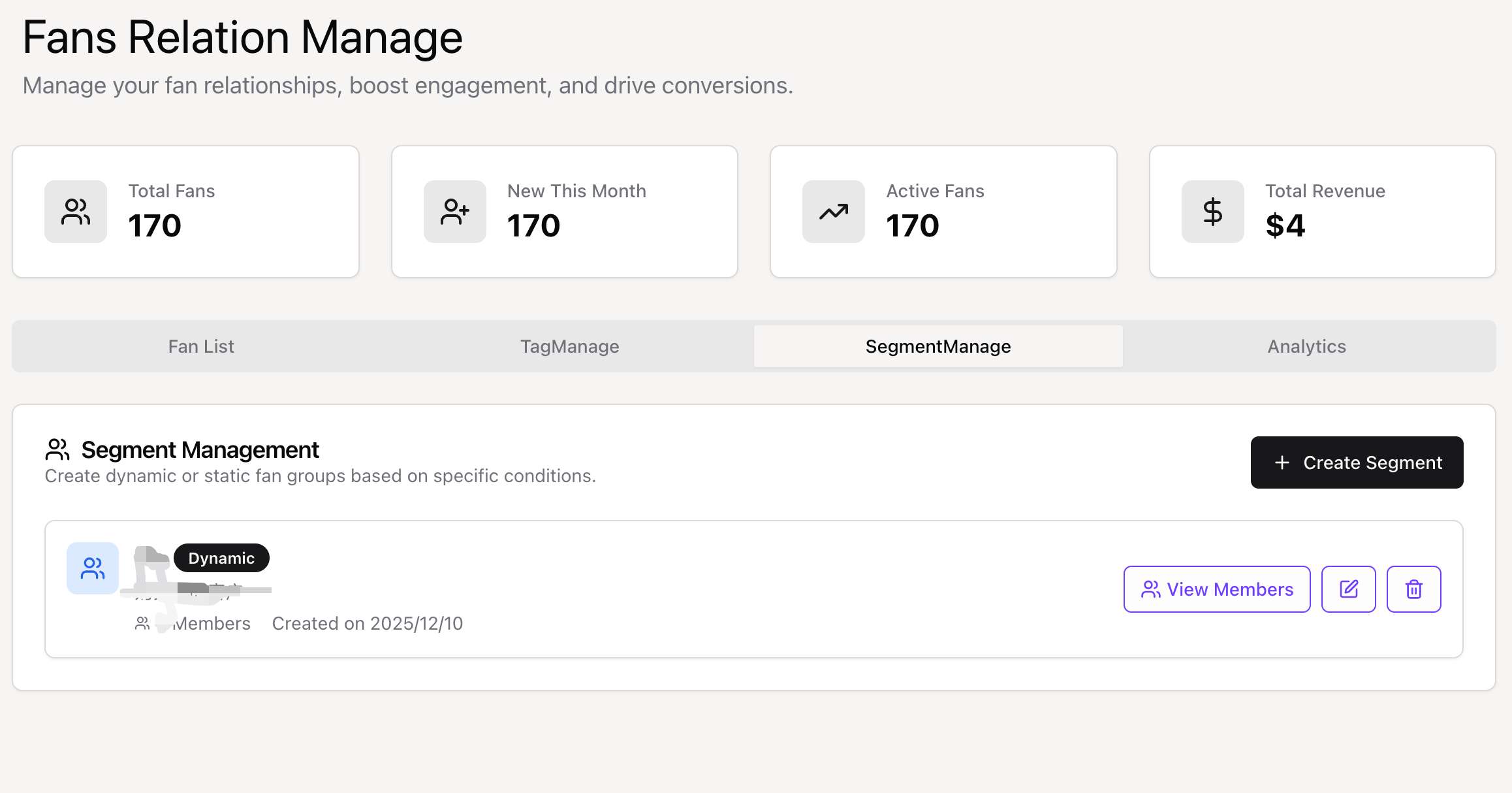Click the Total Revenue dollar icon
This screenshot has width=1512, height=793.
1212,212
